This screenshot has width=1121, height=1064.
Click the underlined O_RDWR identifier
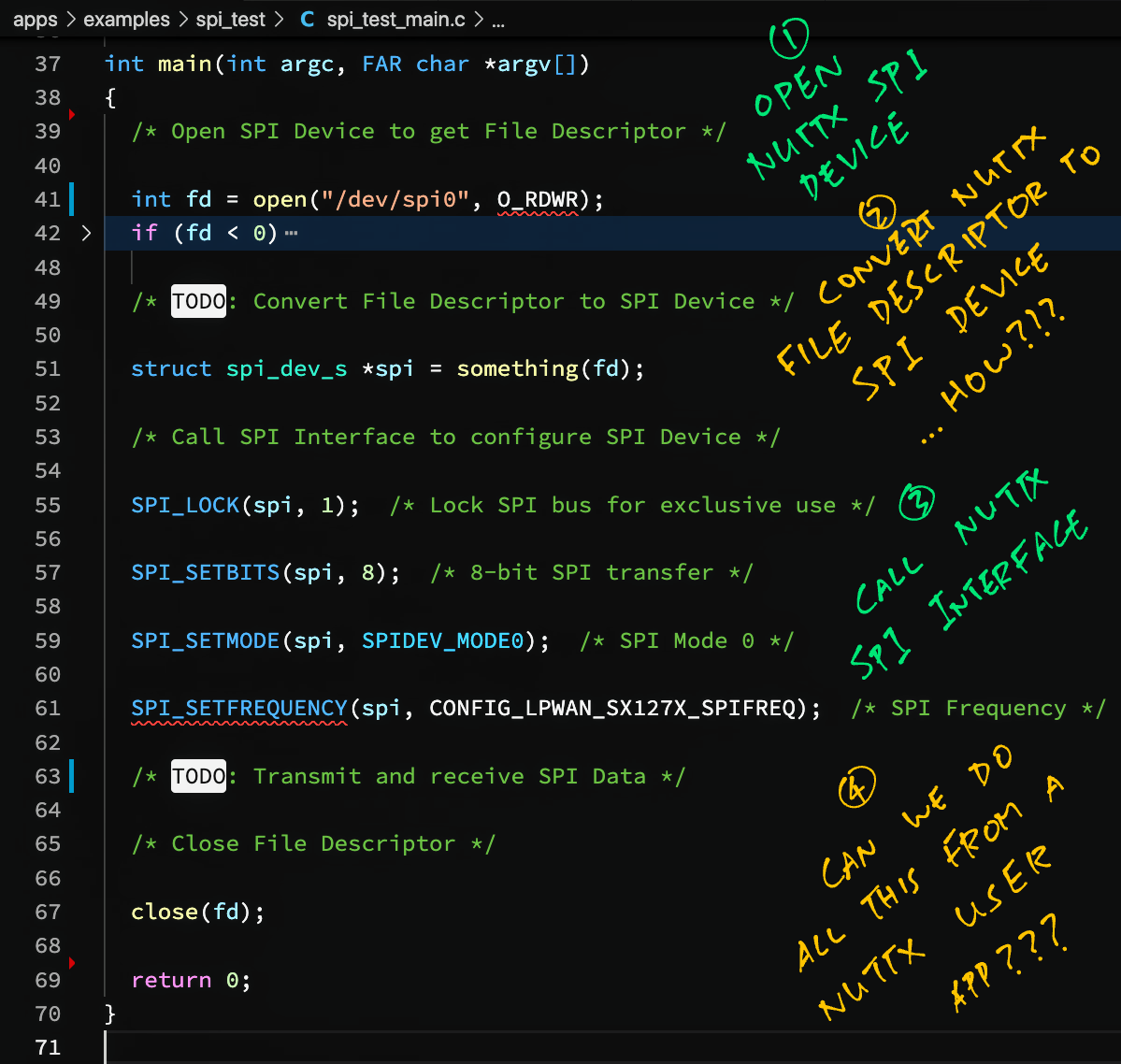[538, 200]
